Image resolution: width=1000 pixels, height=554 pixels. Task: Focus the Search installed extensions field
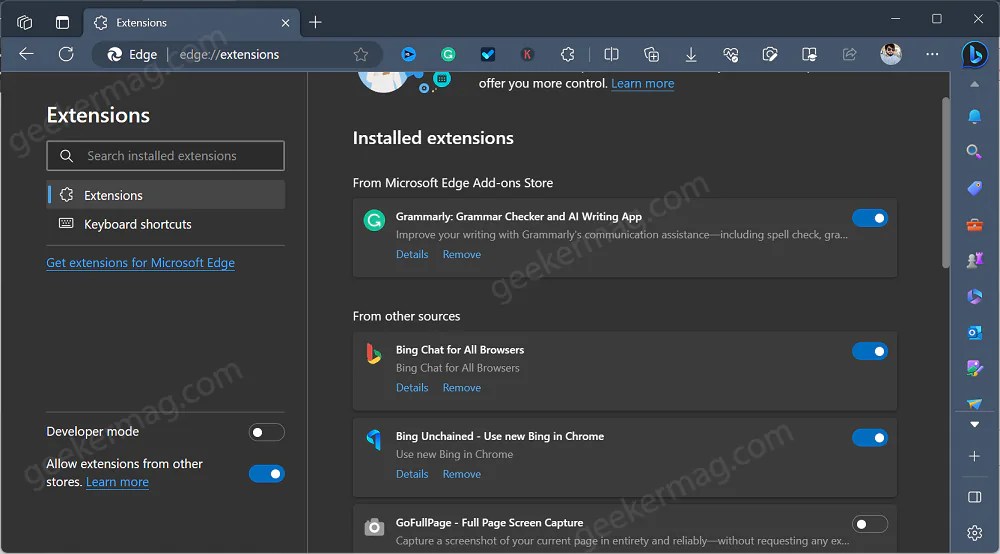coord(166,156)
